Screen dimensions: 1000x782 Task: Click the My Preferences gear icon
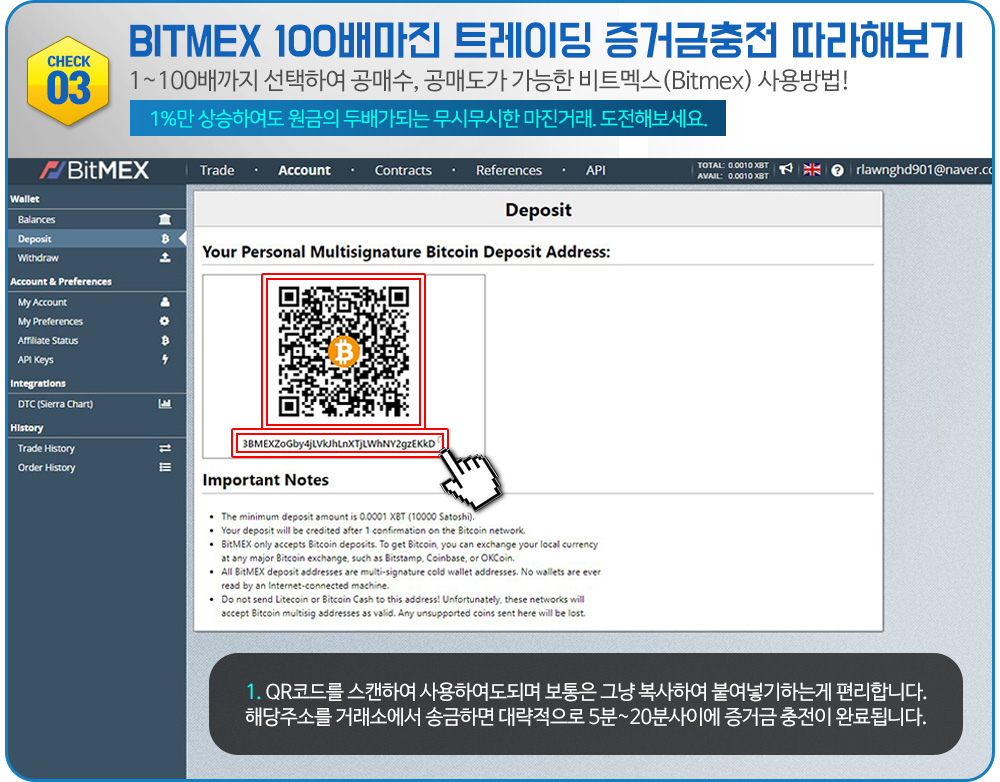click(x=165, y=321)
